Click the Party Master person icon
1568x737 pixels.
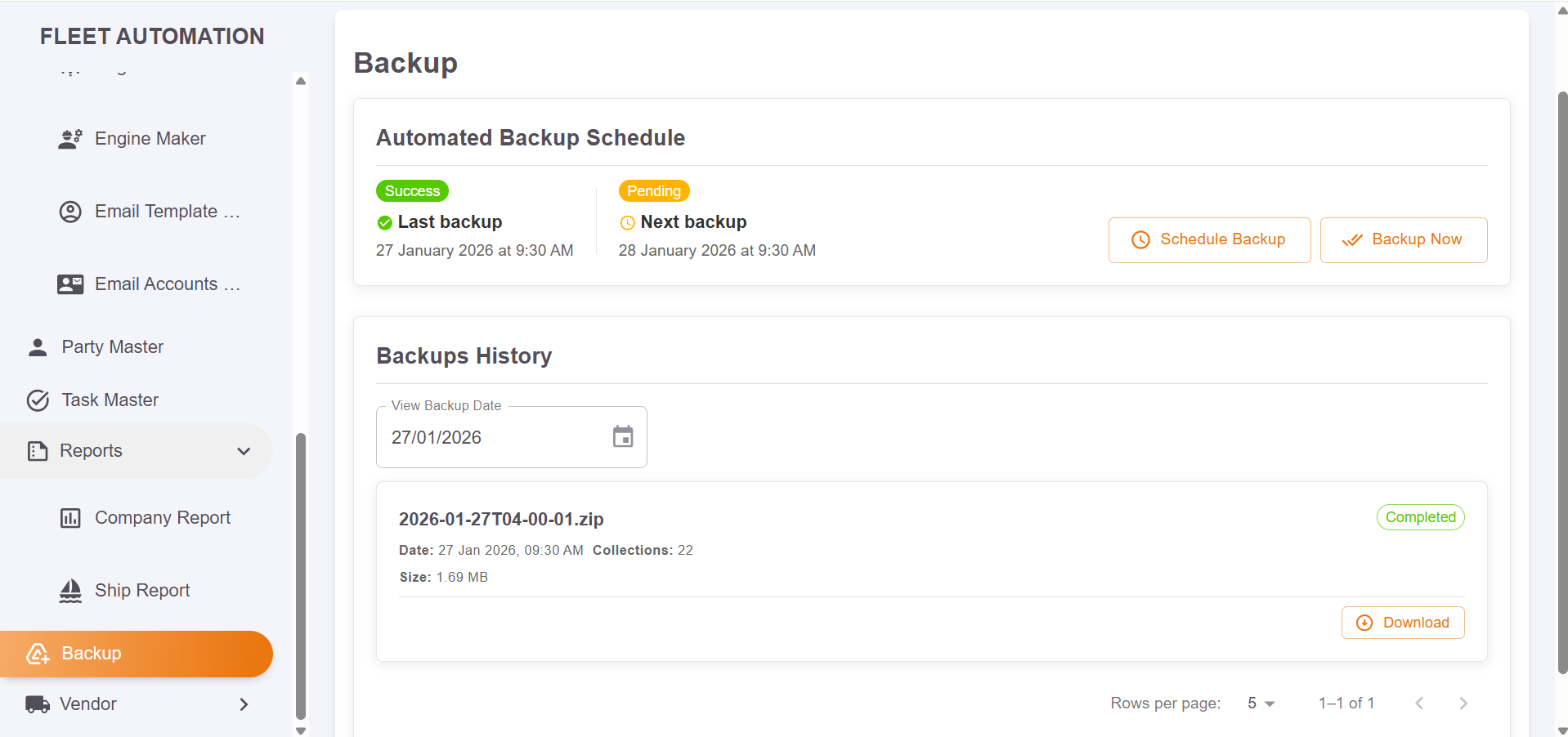pos(37,346)
